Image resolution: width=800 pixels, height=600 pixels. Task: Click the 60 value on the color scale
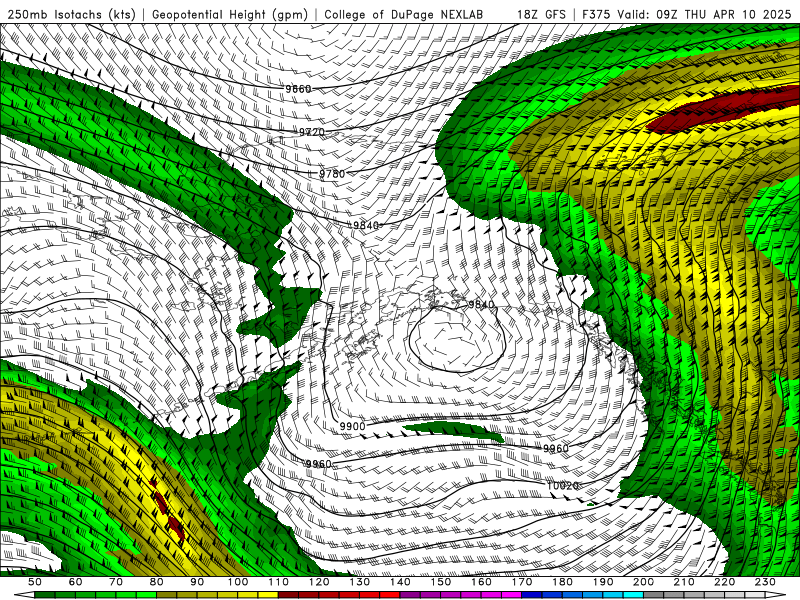(x=76, y=582)
